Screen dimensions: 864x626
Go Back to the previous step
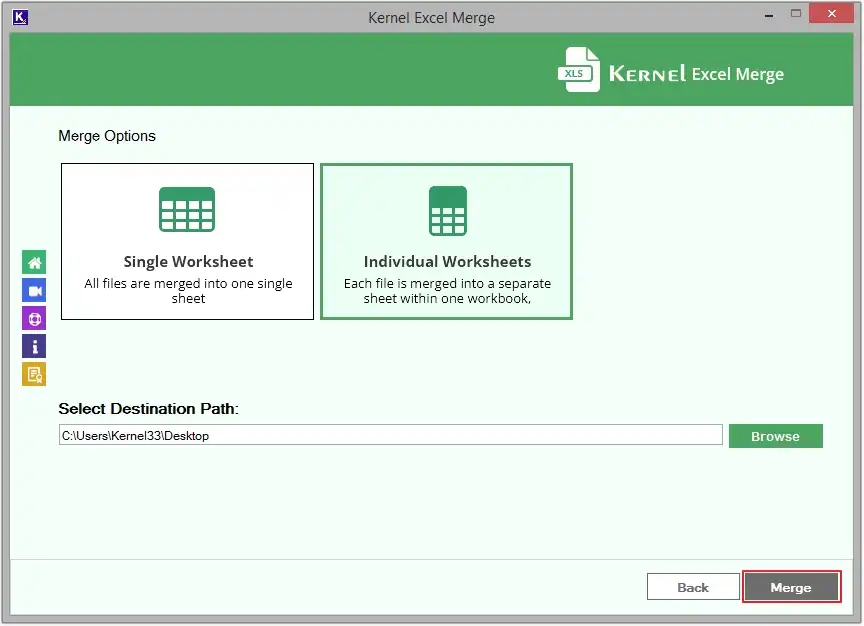692,587
